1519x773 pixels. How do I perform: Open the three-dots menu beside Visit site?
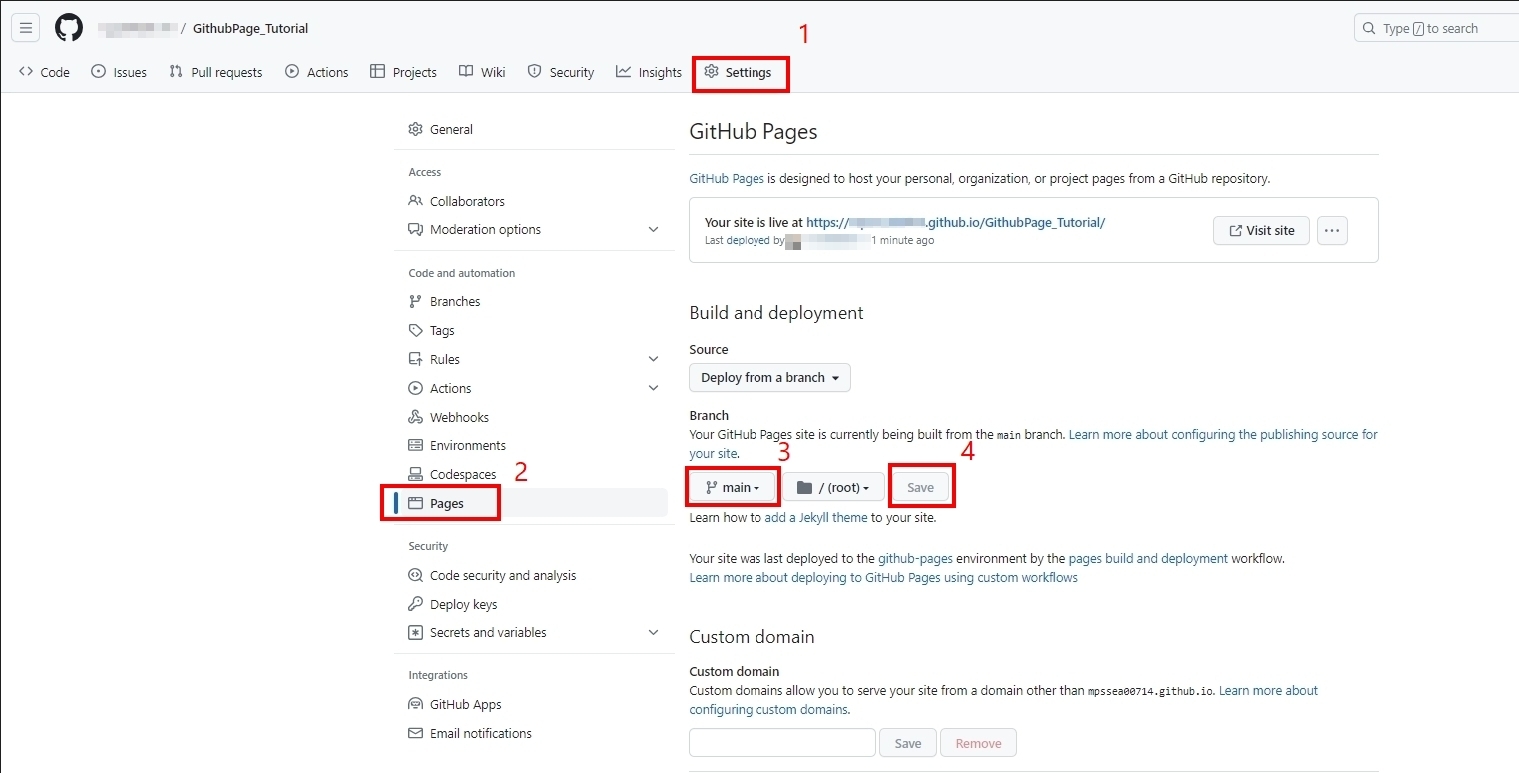[x=1332, y=230]
